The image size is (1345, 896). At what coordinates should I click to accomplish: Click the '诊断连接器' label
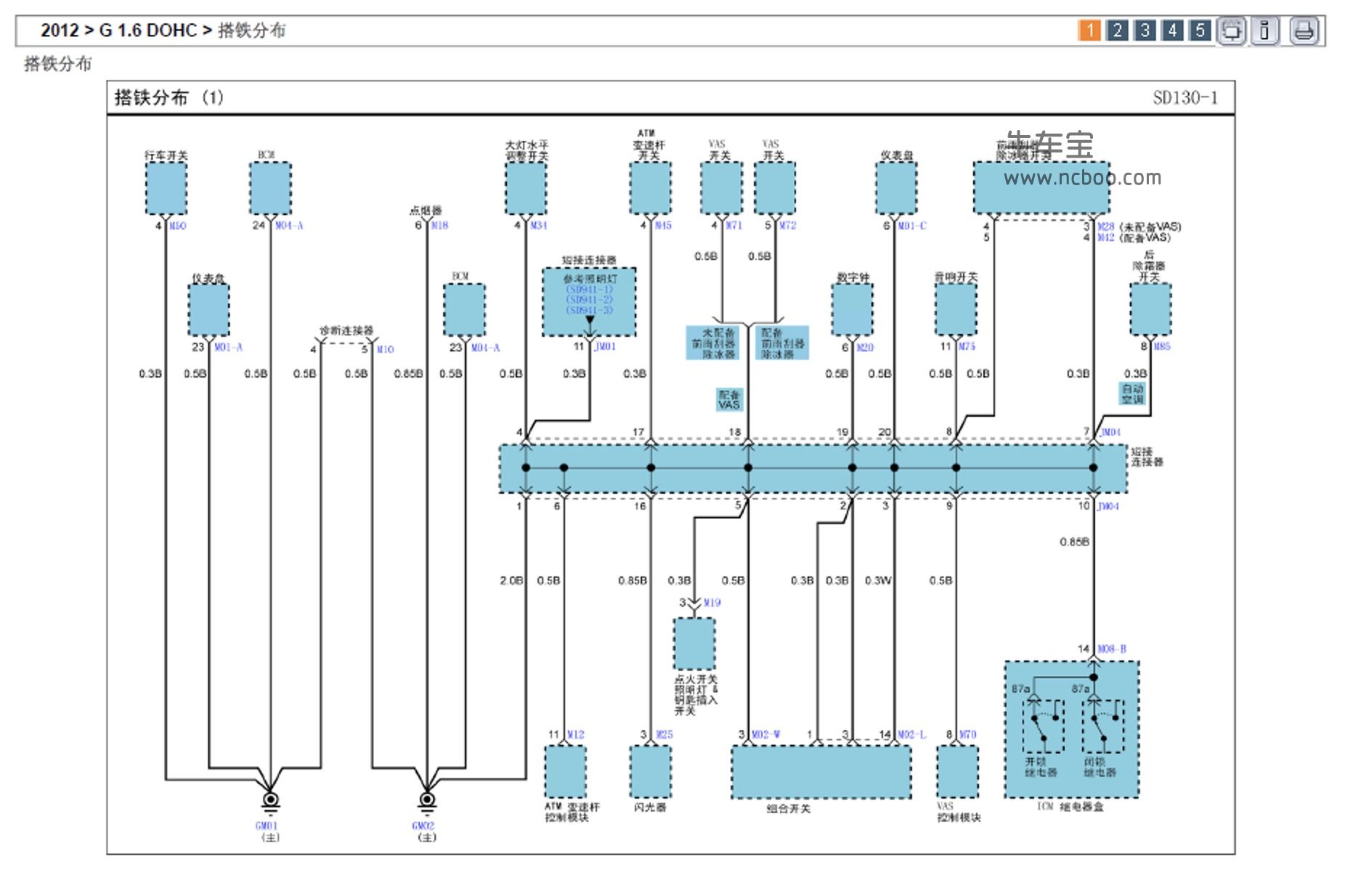click(346, 330)
